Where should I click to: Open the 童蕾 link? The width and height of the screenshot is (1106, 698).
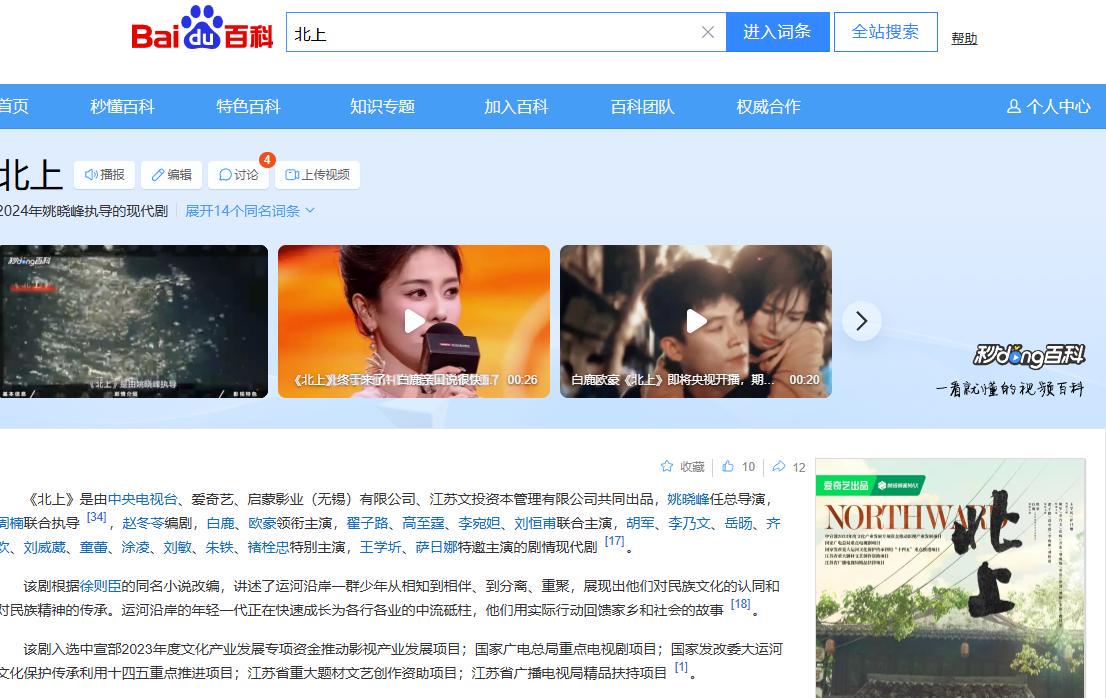(93, 547)
